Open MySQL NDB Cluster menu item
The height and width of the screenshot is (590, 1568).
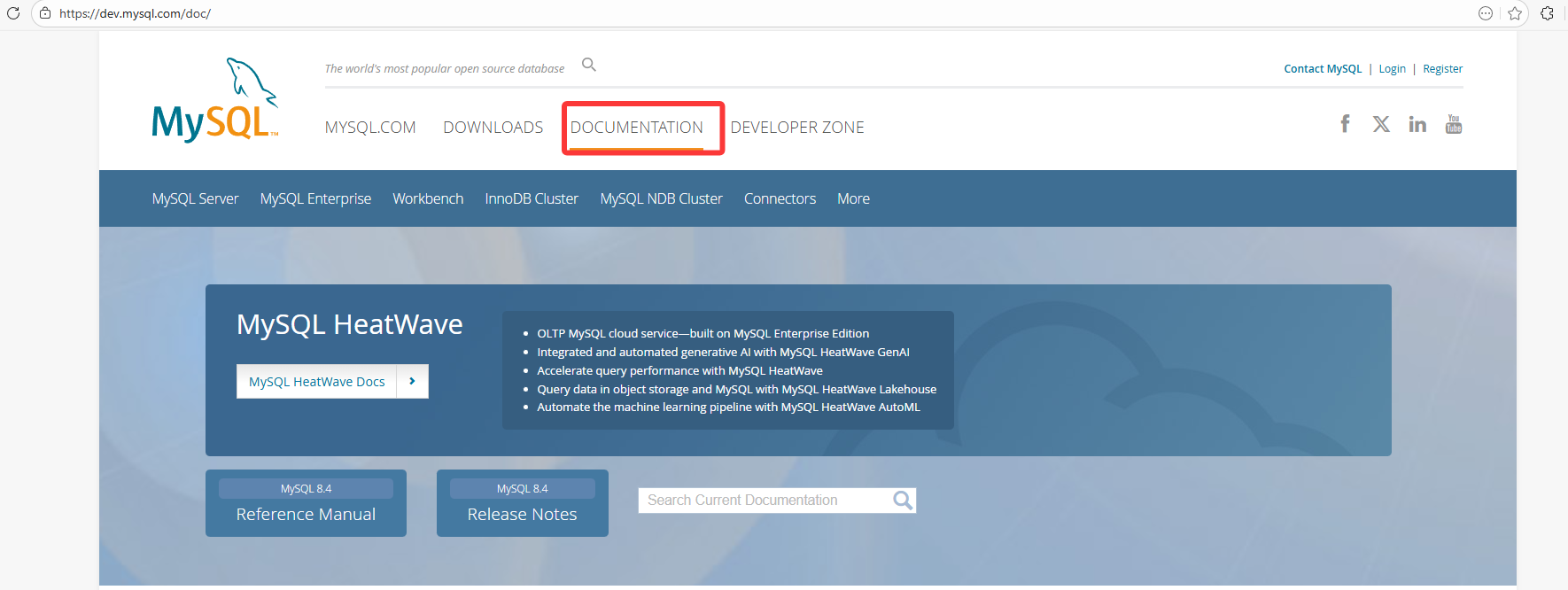pyautogui.click(x=661, y=198)
